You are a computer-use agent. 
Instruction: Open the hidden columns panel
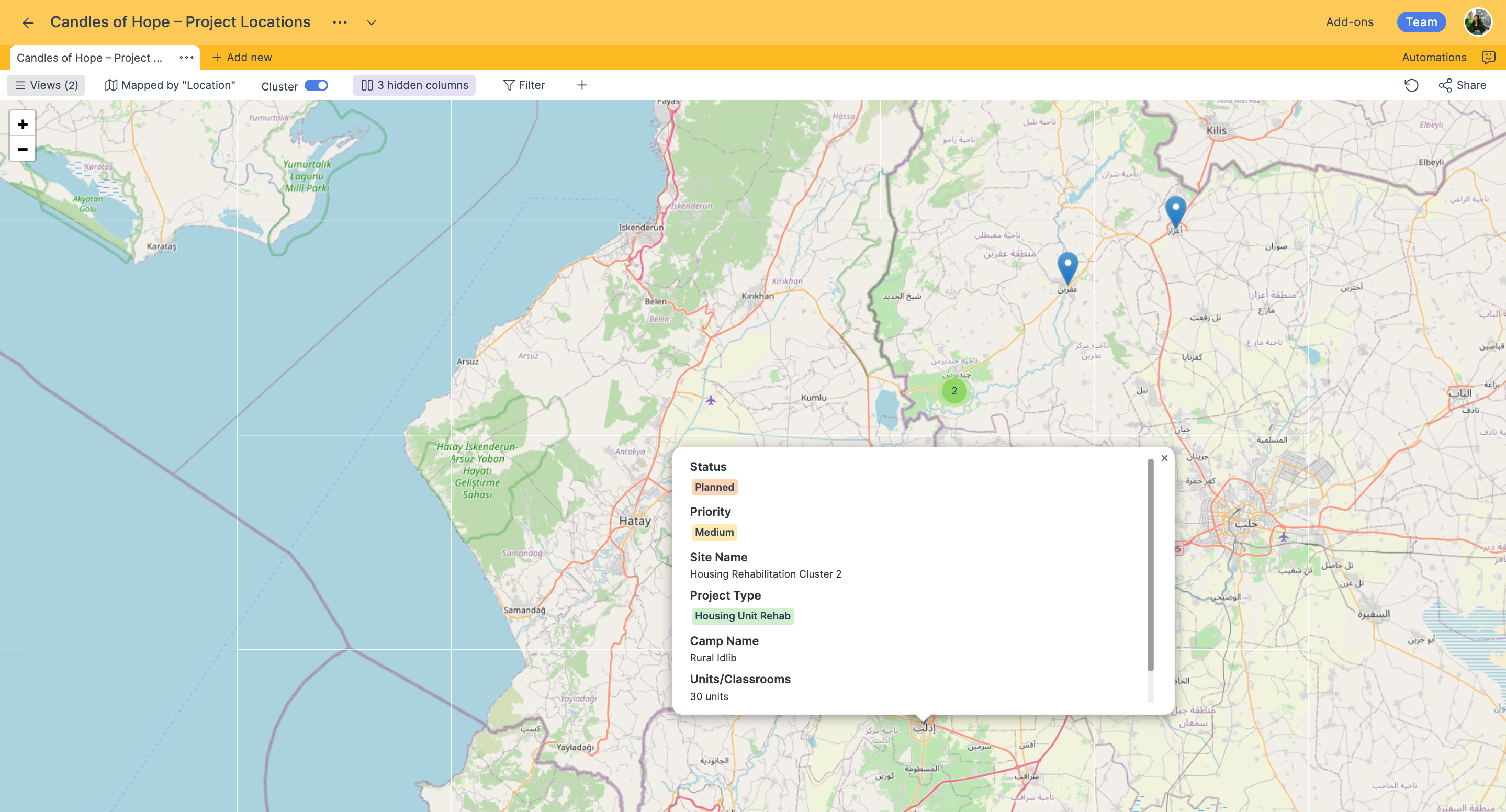[414, 85]
